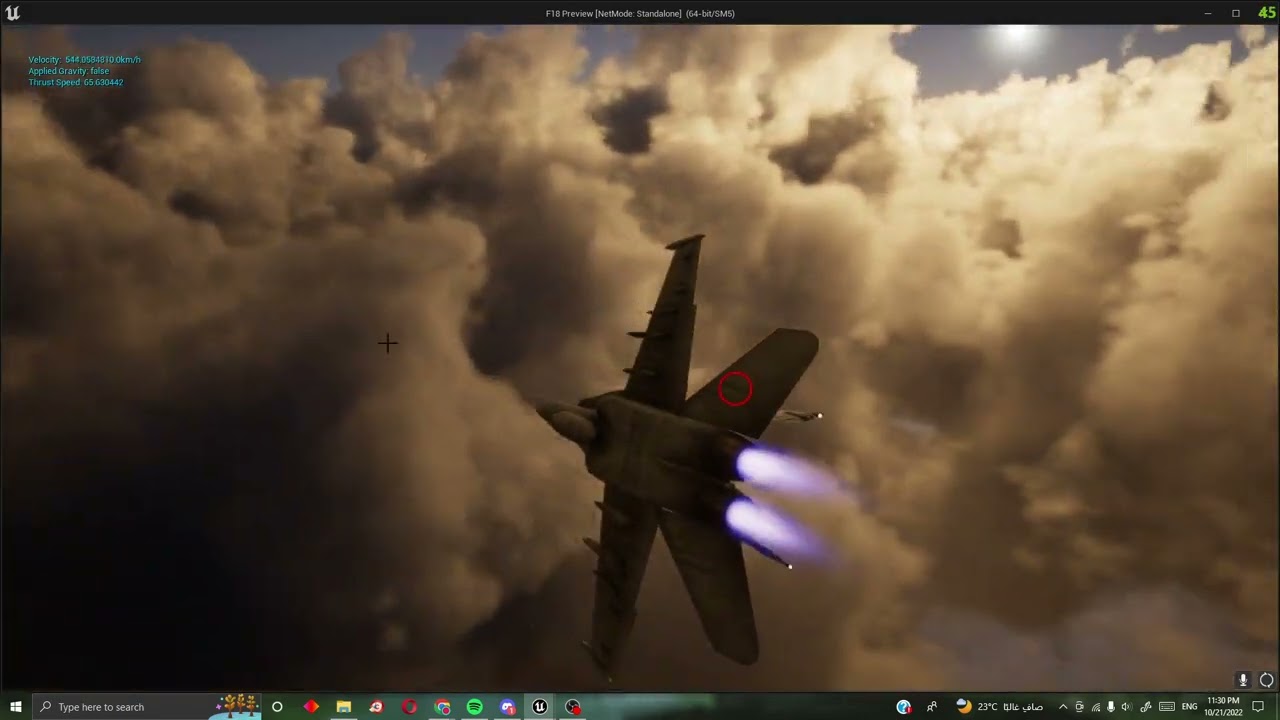Launch the red diamond app on taskbar
The image size is (1280, 720).
click(311, 707)
